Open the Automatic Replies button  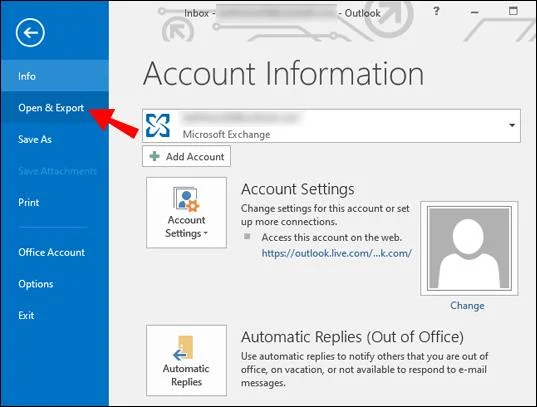point(186,360)
